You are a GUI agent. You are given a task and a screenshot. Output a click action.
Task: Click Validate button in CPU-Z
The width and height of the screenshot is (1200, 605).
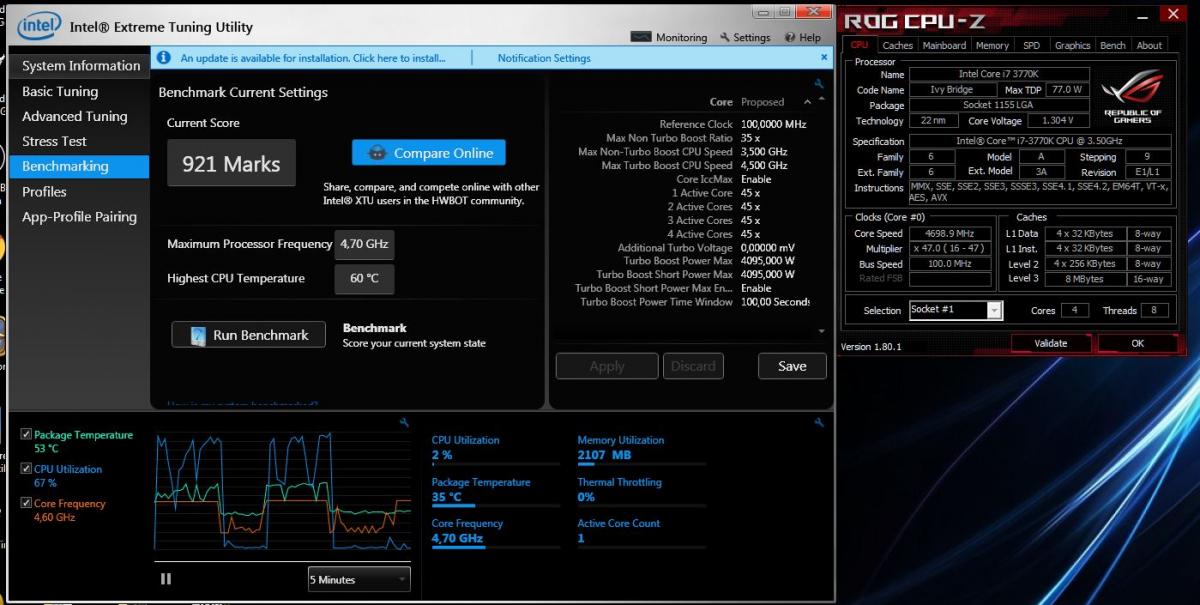tap(1050, 343)
